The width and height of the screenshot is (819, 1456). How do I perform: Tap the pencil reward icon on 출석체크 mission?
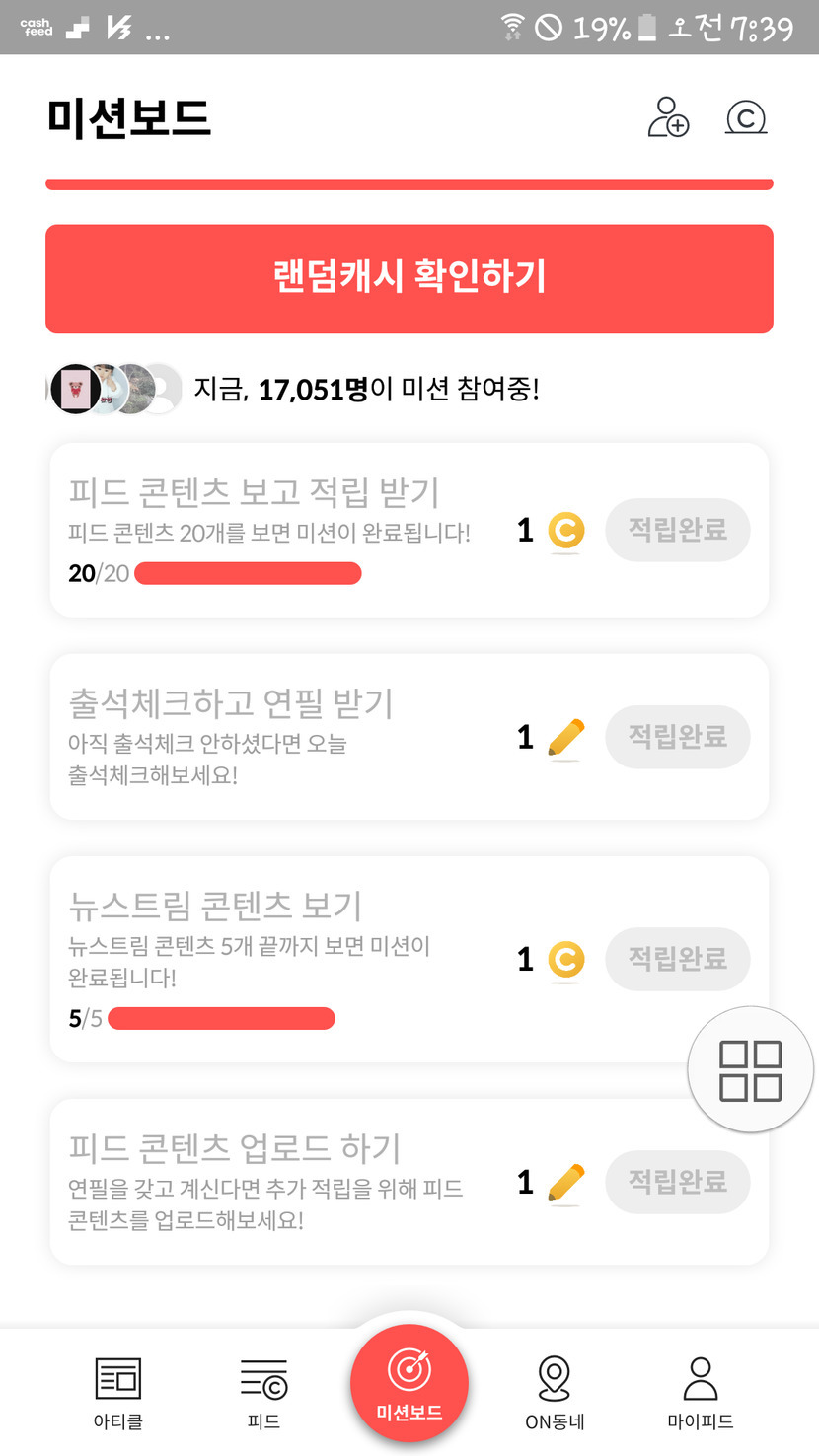pyautogui.click(x=565, y=738)
